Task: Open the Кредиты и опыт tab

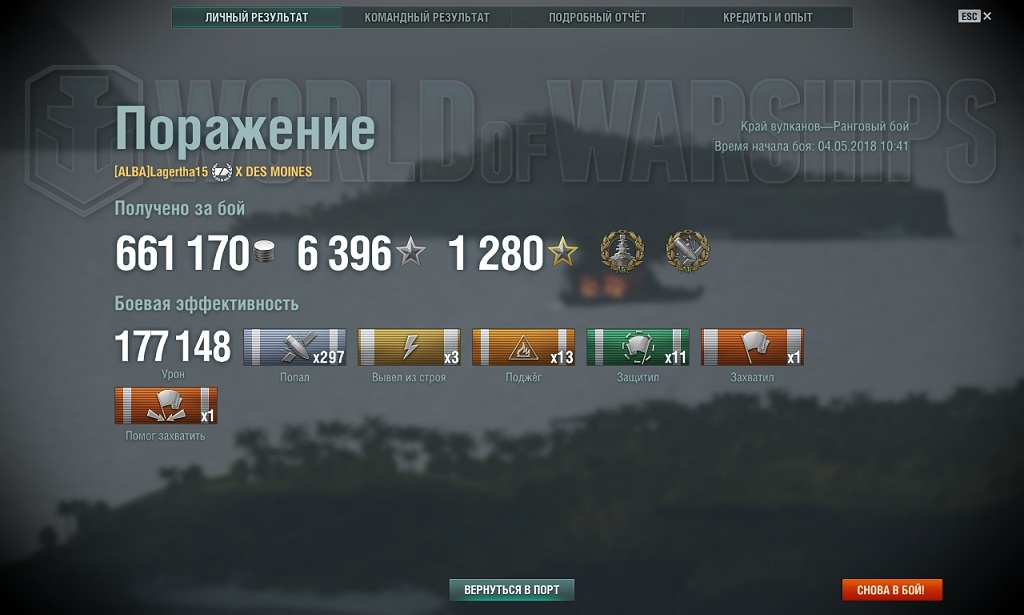Action: pos(767,18)
